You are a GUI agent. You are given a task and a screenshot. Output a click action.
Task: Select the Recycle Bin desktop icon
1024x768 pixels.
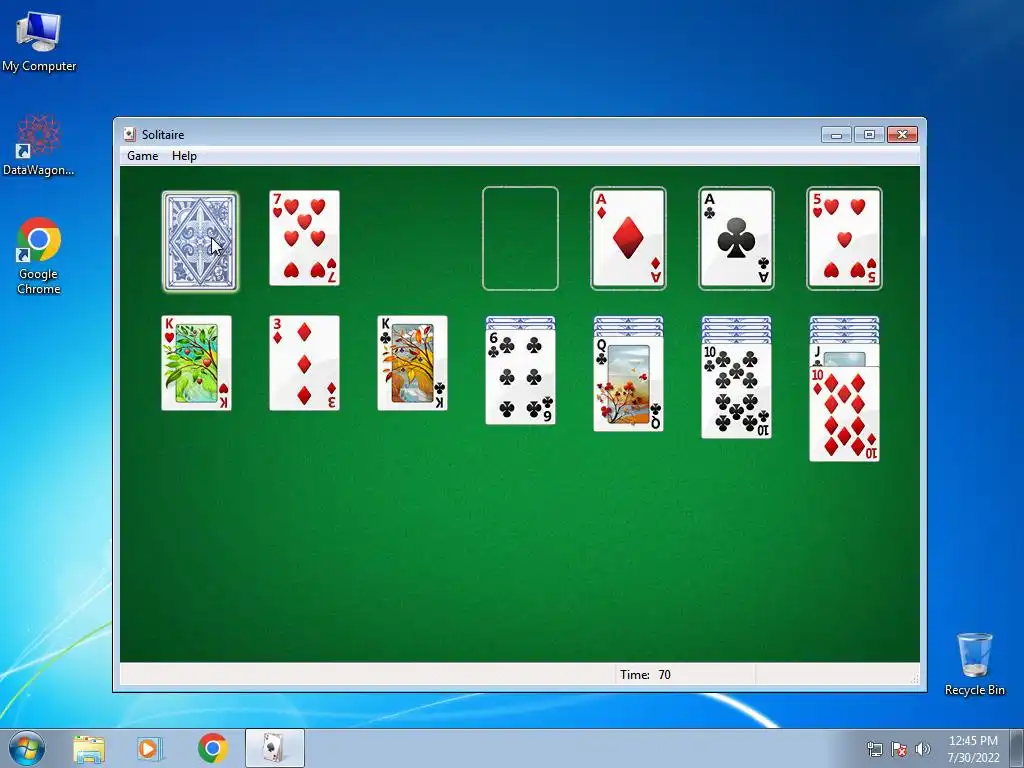(x=974, y=664)
